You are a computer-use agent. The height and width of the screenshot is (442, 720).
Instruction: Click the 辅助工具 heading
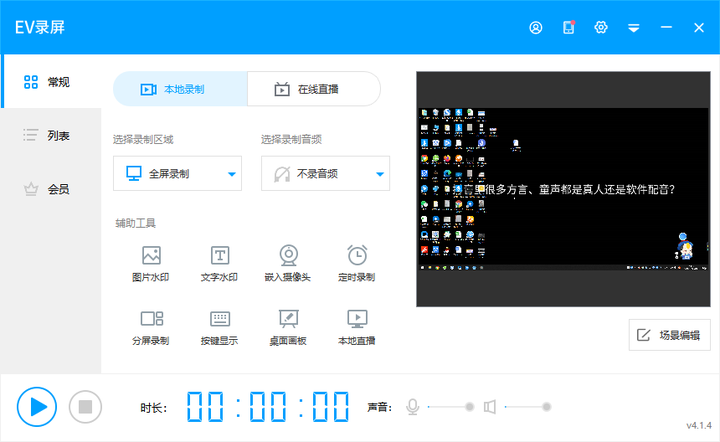point(135,224)
